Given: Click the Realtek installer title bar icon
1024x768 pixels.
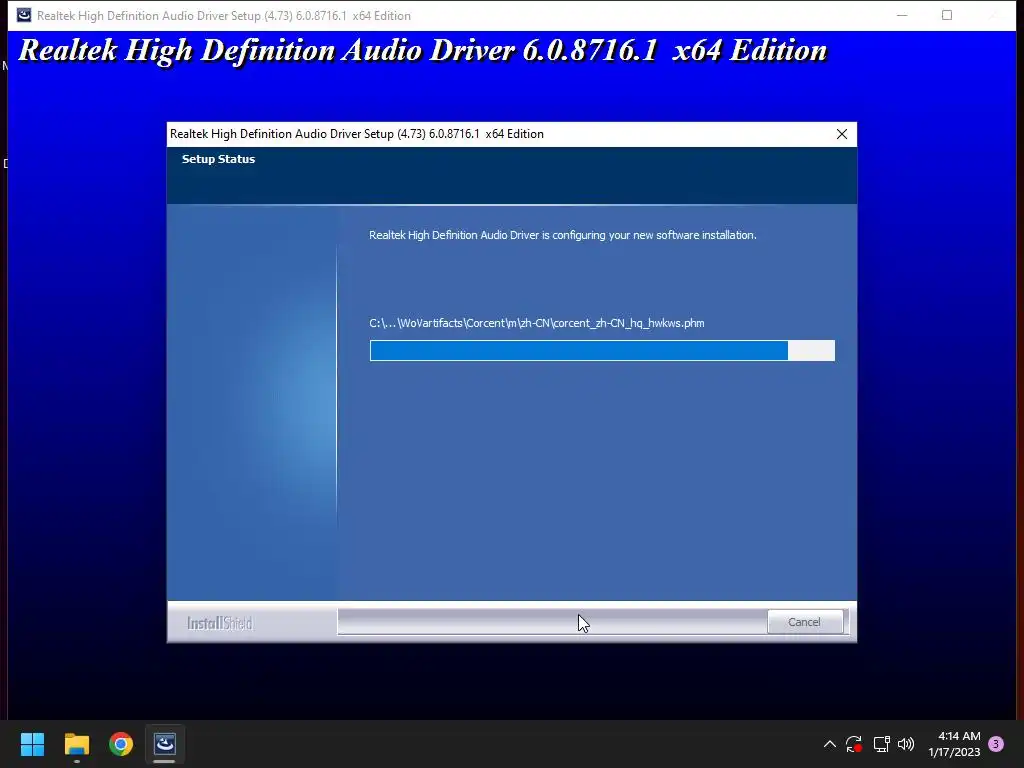Looking at the screenshot, I should pos(24,15).
